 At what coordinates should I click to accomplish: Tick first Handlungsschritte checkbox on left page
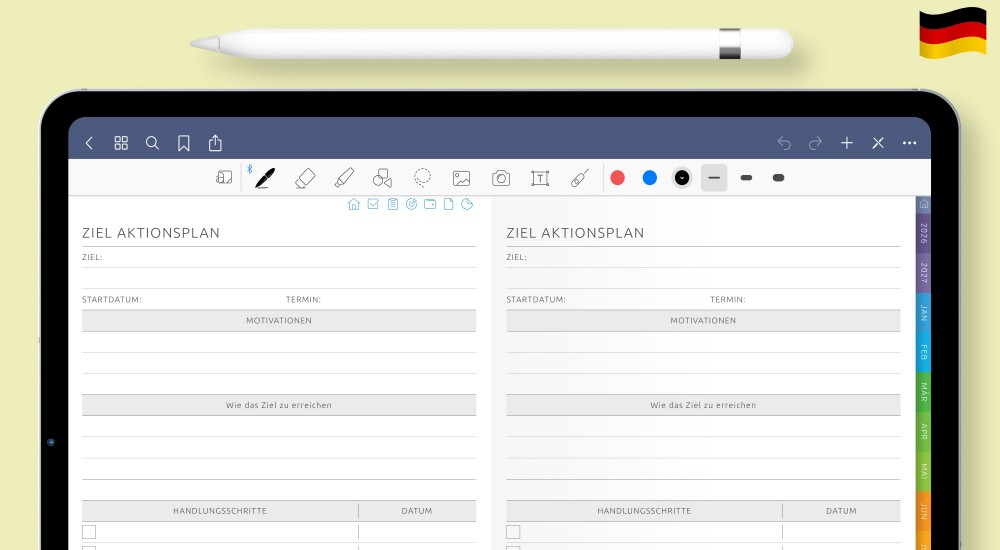pyautogui.click(x=89, y=532)
